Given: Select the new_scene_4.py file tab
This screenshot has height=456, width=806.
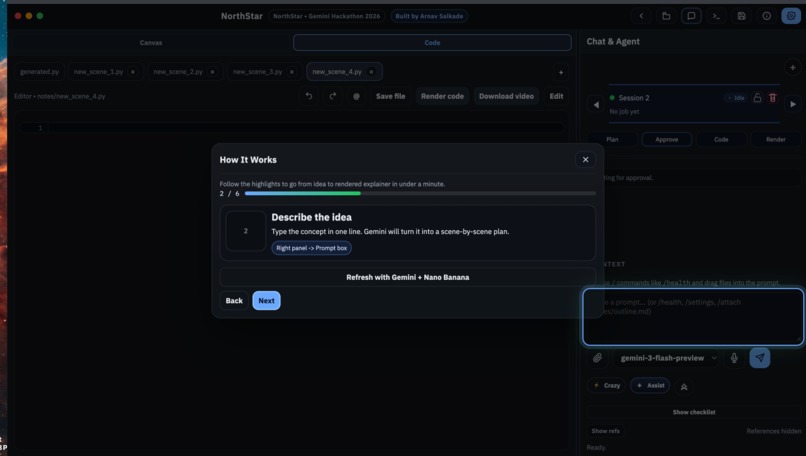Looking at the screenshot, I should [337, 72].
